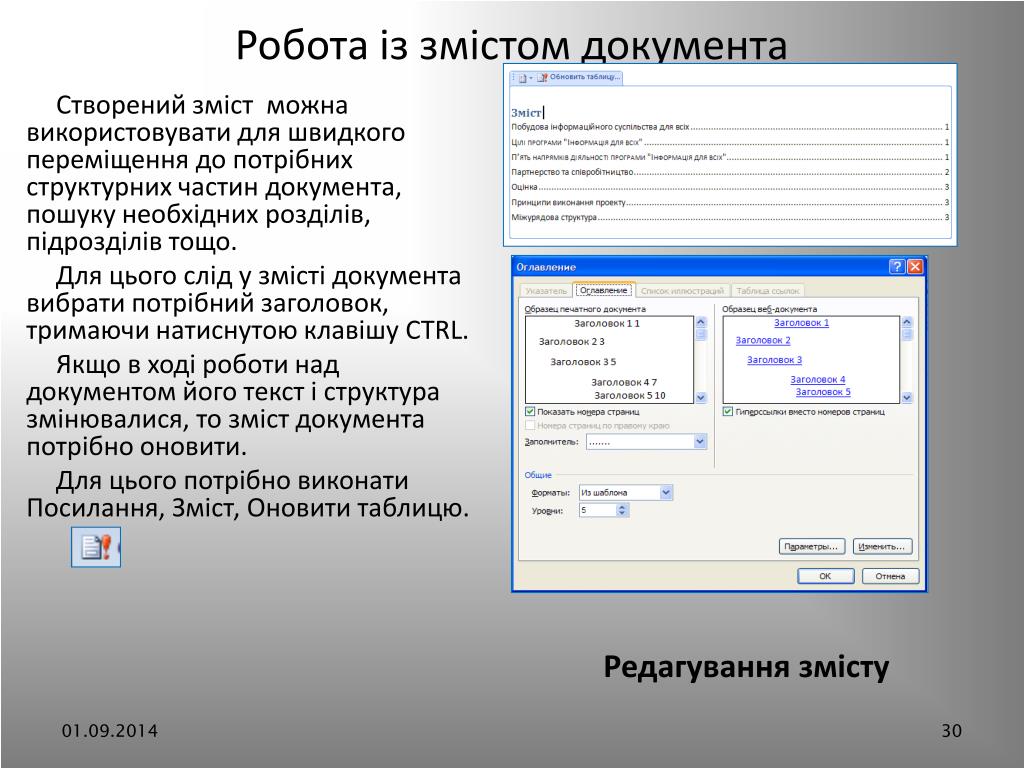Click Заголовок 5 10 in print document sample
Screen dimensions: 1024x768
(x=630, y=396)
